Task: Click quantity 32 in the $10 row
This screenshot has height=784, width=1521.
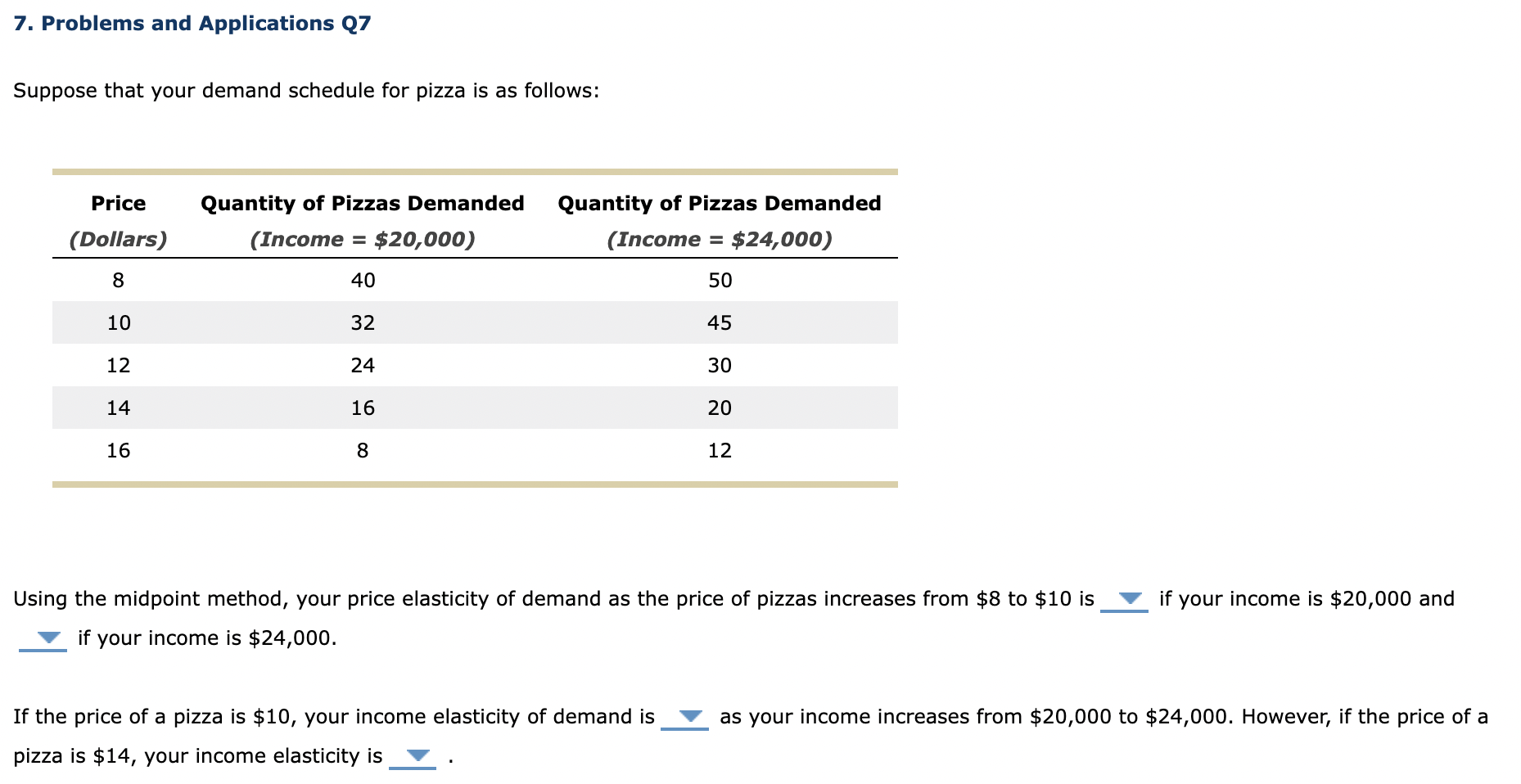Action: 363,323
